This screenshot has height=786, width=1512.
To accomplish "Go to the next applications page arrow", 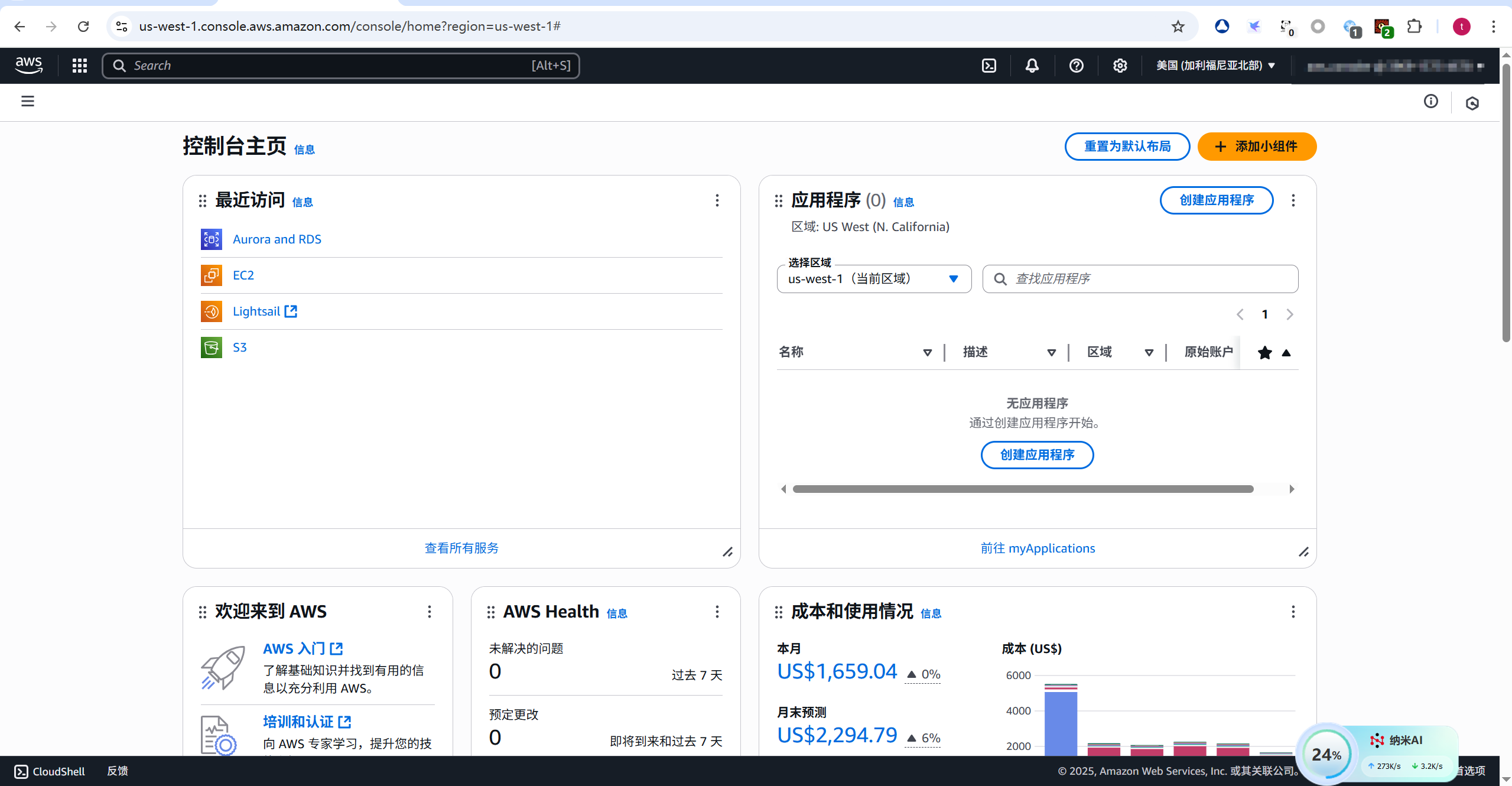I will [x=1289, y=314].
